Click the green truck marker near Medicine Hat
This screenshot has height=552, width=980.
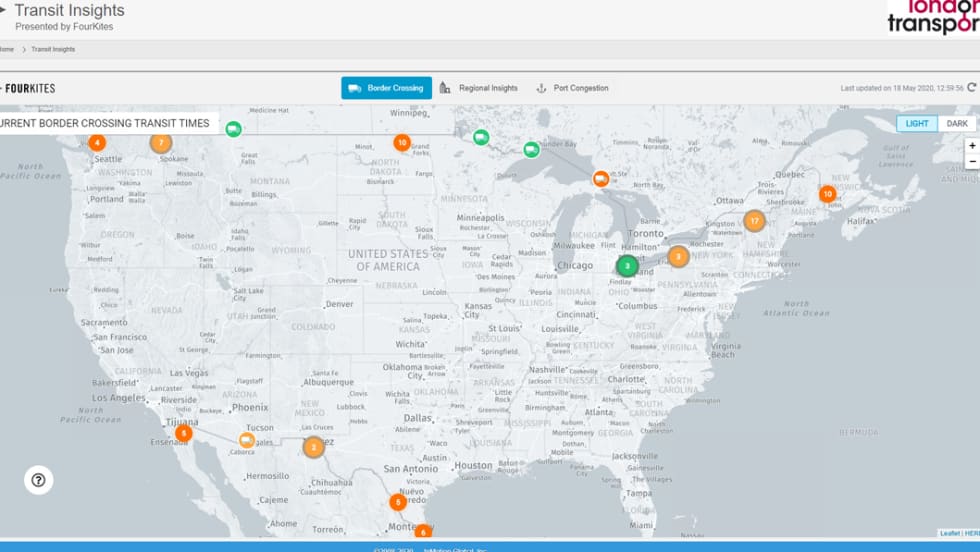(x=233, y=128)
